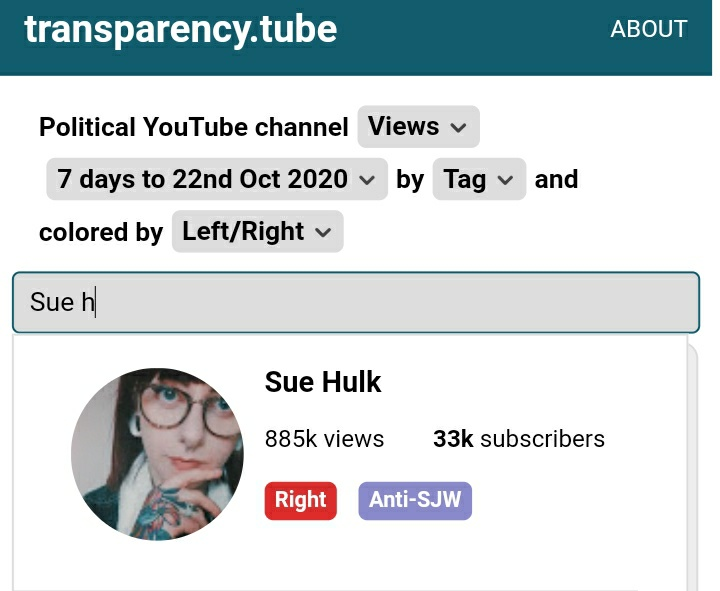Viewport: 720px width, 591px height.
Task: Click the 33k subscribers statistic
Action: [519, 439]
